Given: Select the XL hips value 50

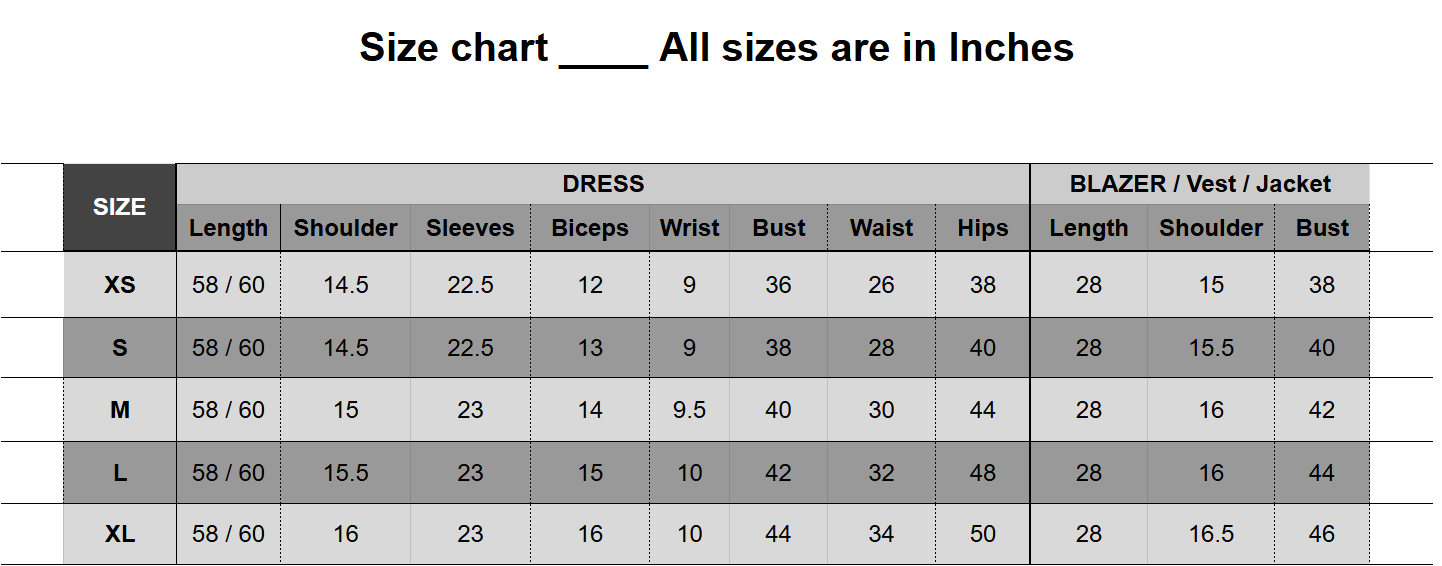Looking at the screenshot, I should (x=982, y=535).
